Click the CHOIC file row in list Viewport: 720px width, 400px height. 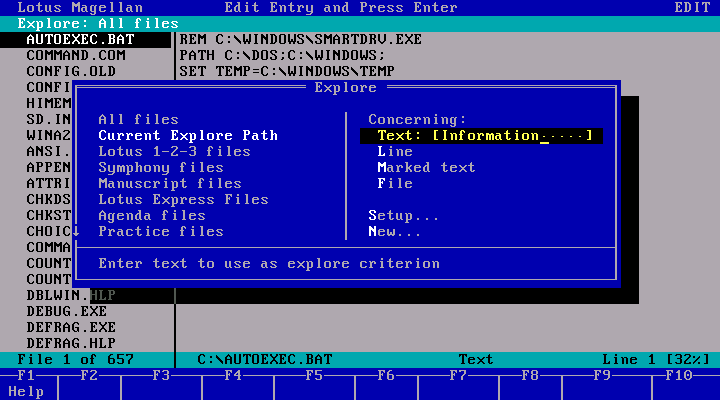tap(49, 231)
